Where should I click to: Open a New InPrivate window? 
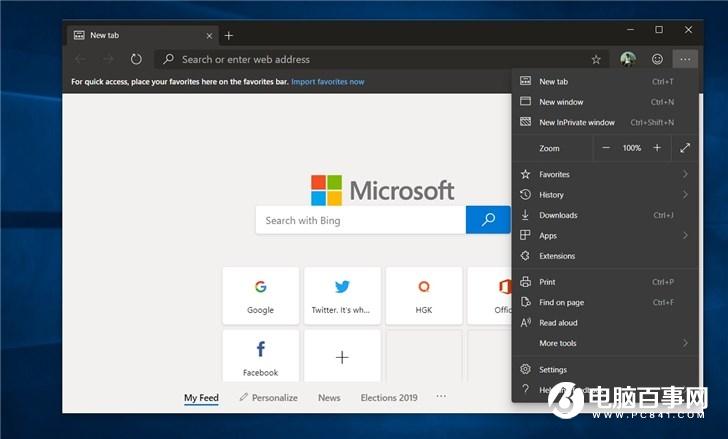point(605,123)
